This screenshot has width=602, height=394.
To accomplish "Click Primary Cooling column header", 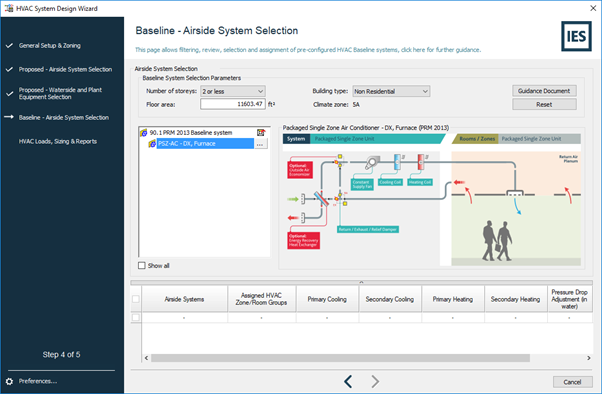I will tap(327, 299).
